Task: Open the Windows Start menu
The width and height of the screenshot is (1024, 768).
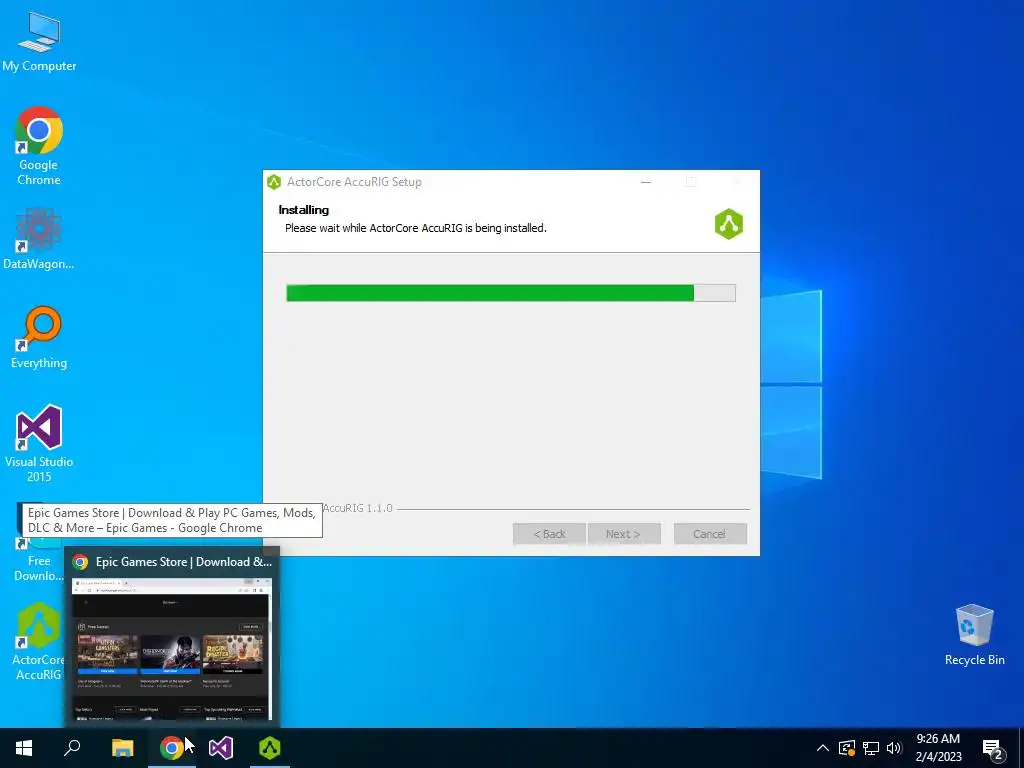Action: [24, 748]
